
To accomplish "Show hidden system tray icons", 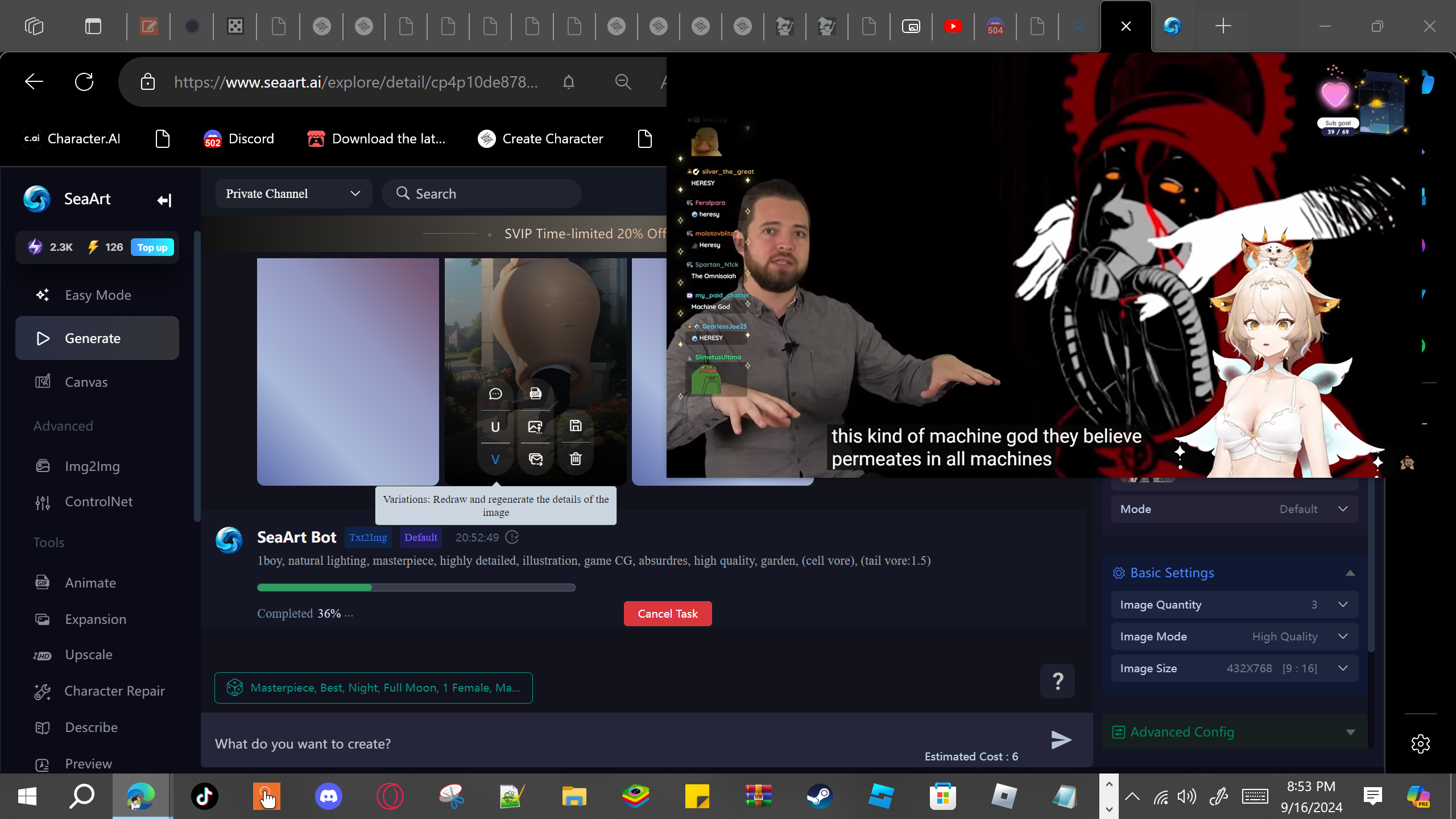I will [1132, 796].
